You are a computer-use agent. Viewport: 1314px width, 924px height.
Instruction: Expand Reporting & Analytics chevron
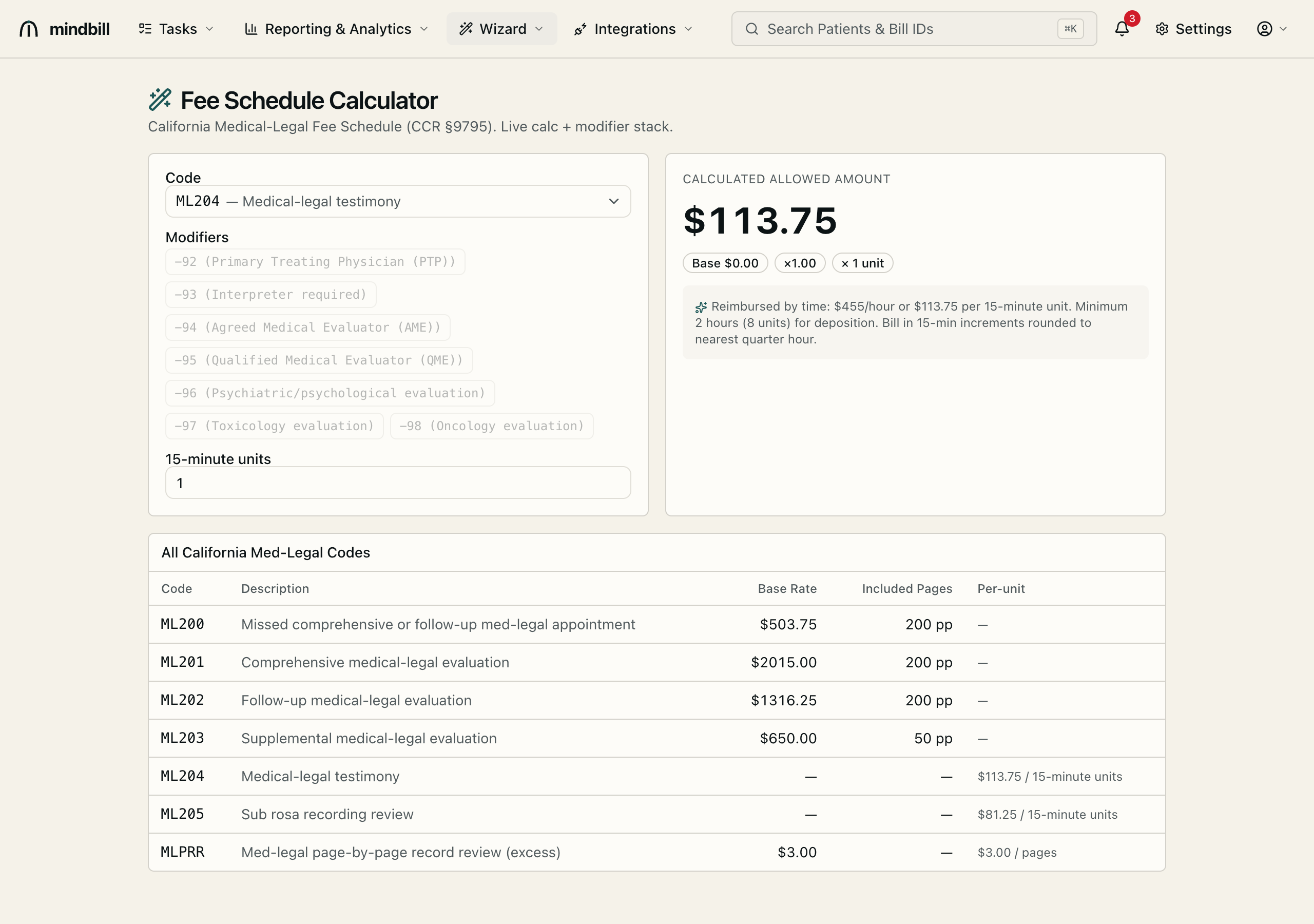(x=424, y=29)
